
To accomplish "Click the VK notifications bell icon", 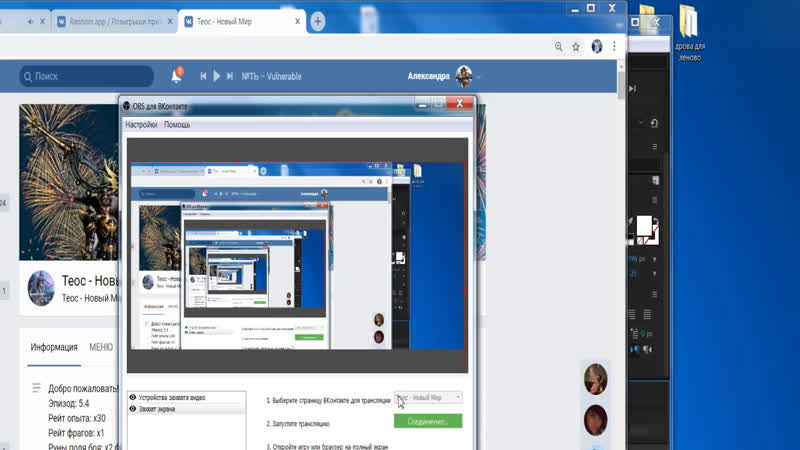I will [177, 76].
